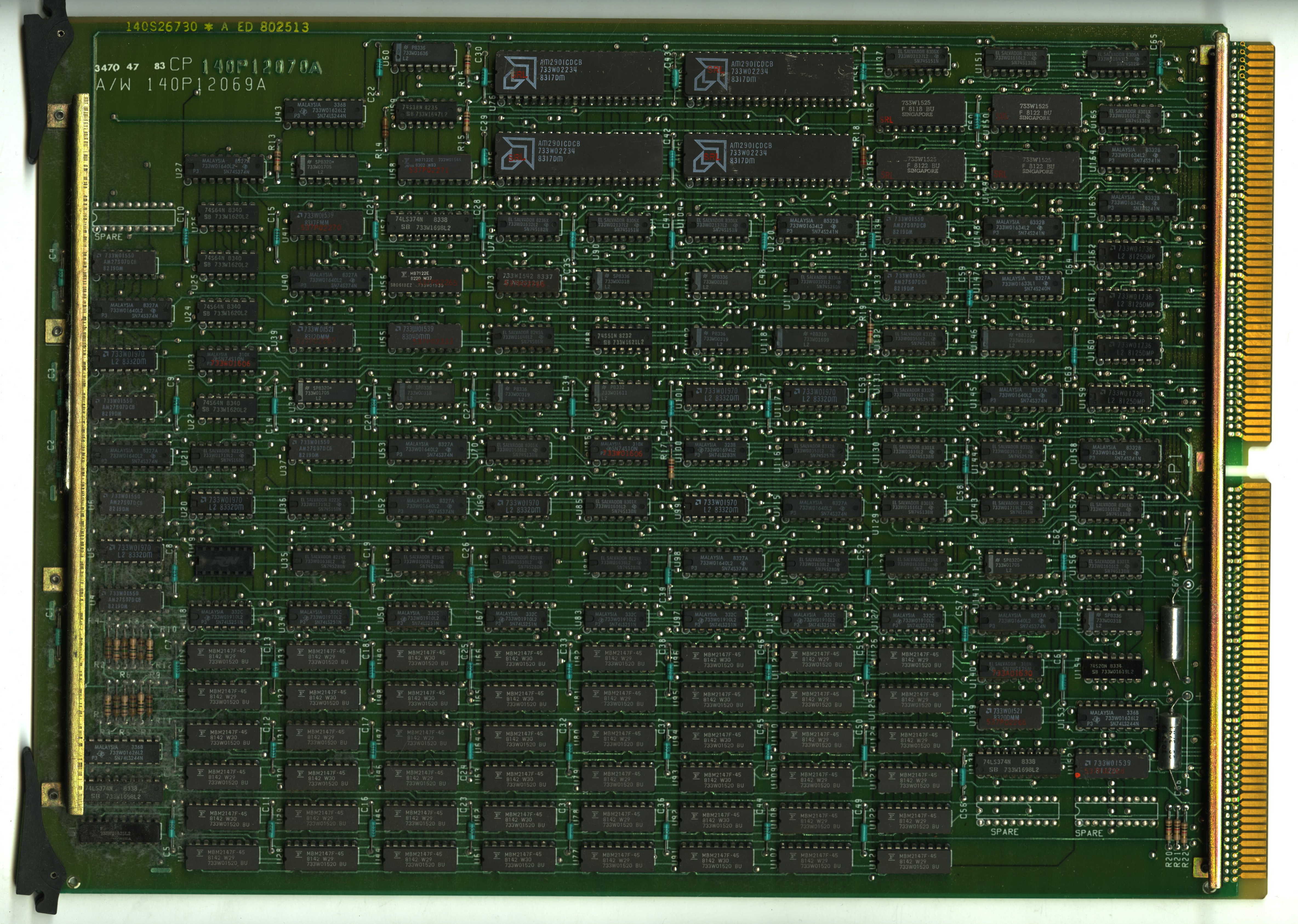
Task: Click the SPARE label near the upper-left empty socket
Action: (108, 237)
